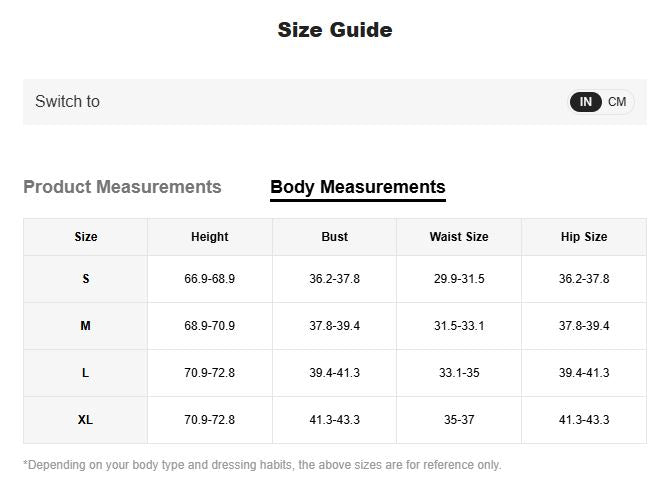663x485 pixels.
Task: Open the Product Measurements tab
Action: point(122,187)
